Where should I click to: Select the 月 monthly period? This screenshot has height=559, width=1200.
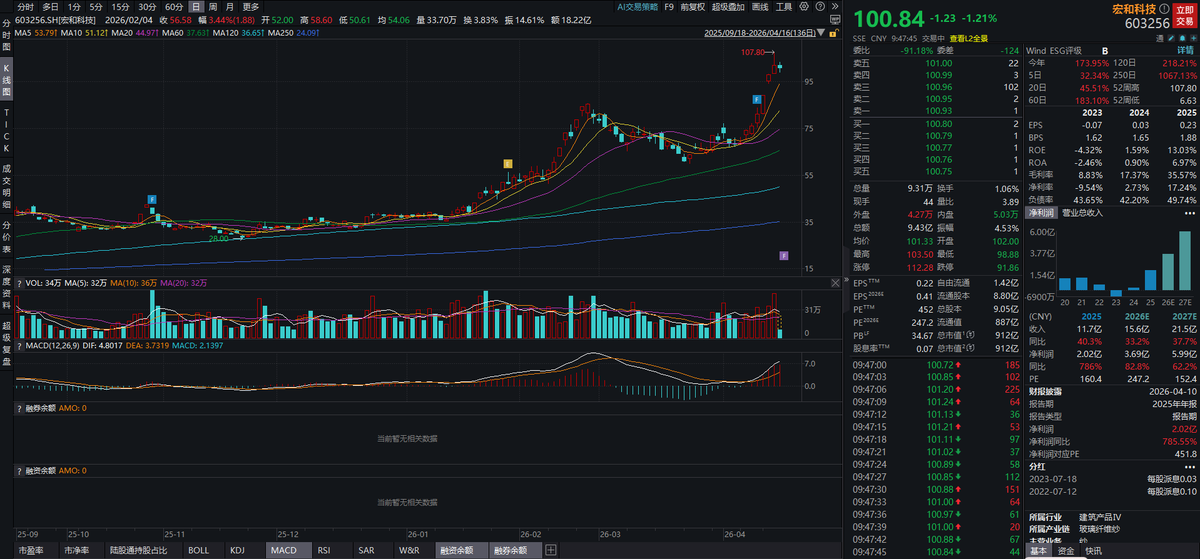click(230, 6)
